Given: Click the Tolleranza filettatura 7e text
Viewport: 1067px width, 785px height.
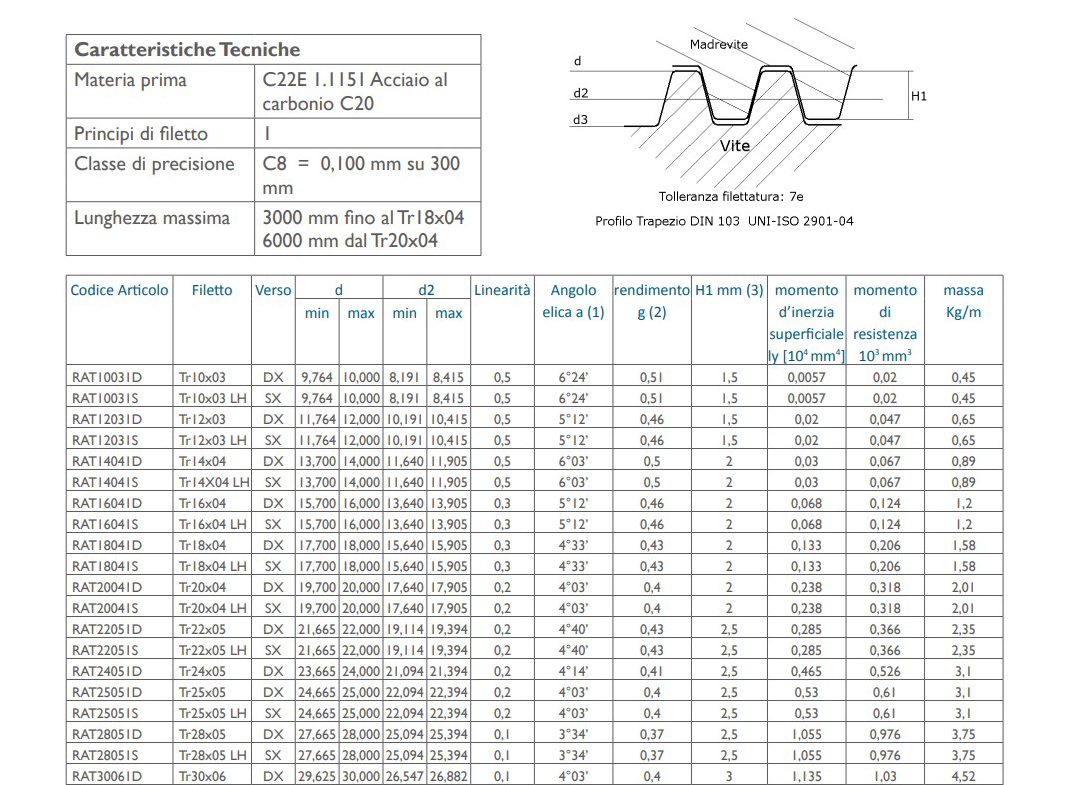Looking at the screenshot, I should (x=732, y=197).
